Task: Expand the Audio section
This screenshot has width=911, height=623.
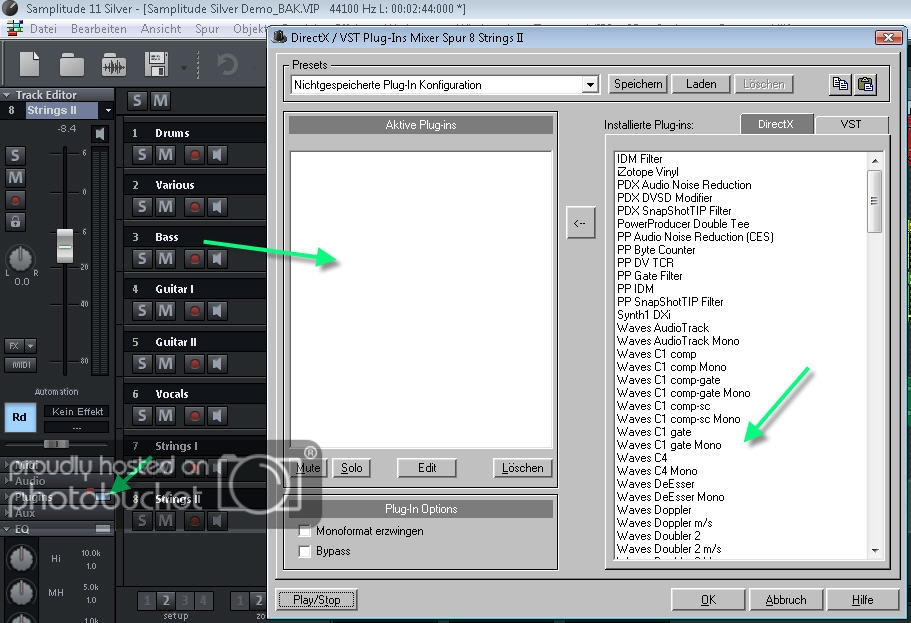Action: pos(6,481)
